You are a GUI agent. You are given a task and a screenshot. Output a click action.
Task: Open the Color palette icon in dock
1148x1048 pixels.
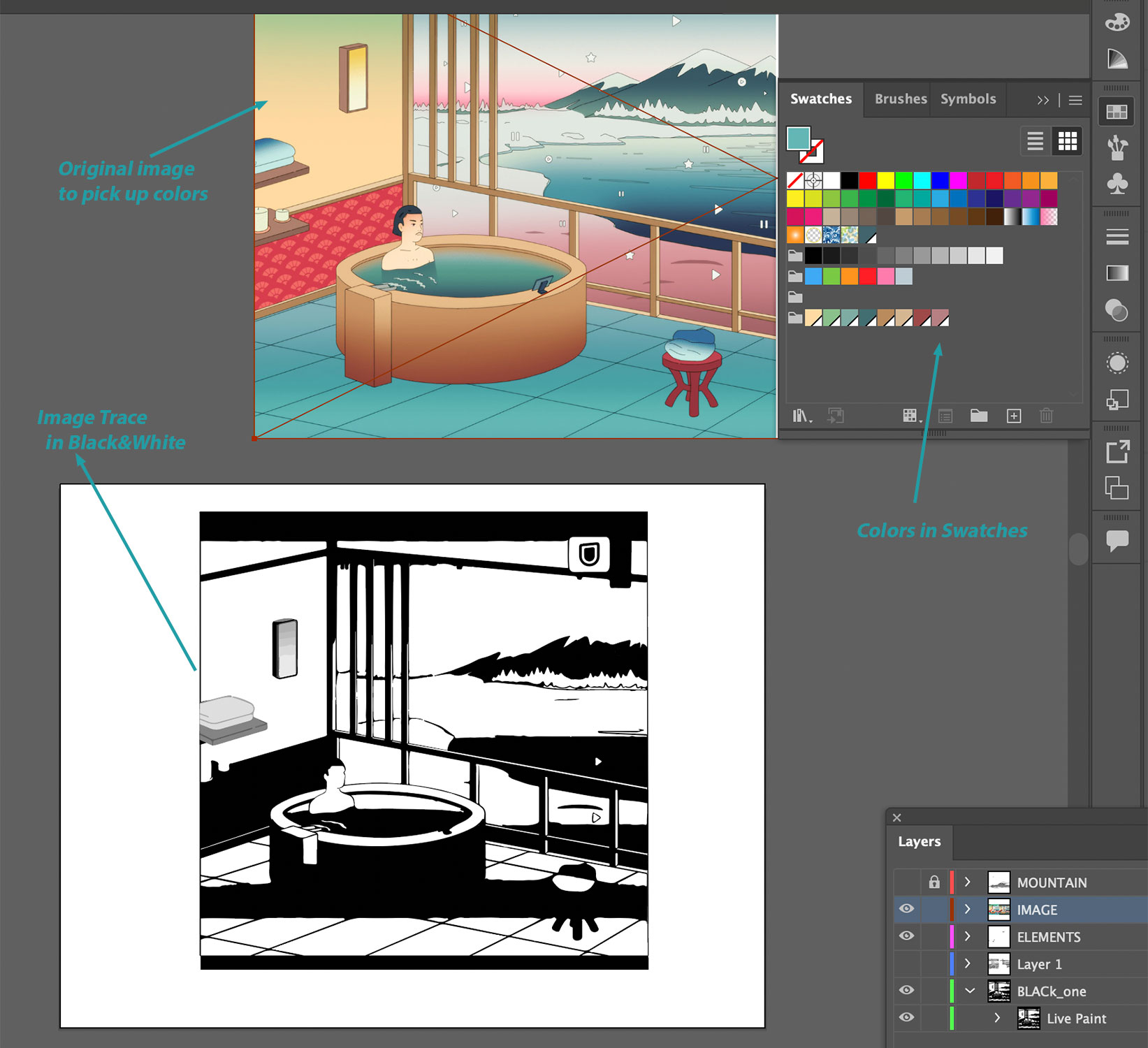point(1117,22)
